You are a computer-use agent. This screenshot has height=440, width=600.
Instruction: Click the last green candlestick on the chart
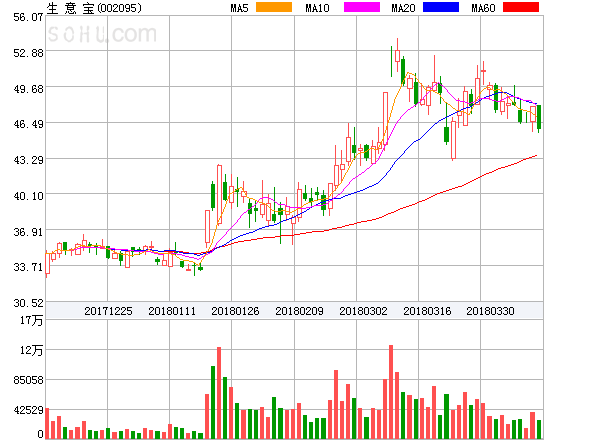pos(539,118)
